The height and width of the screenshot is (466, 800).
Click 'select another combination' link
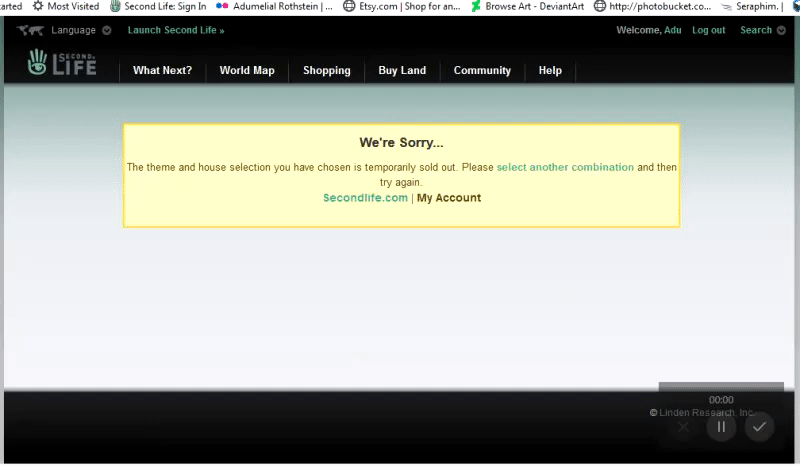565,167
